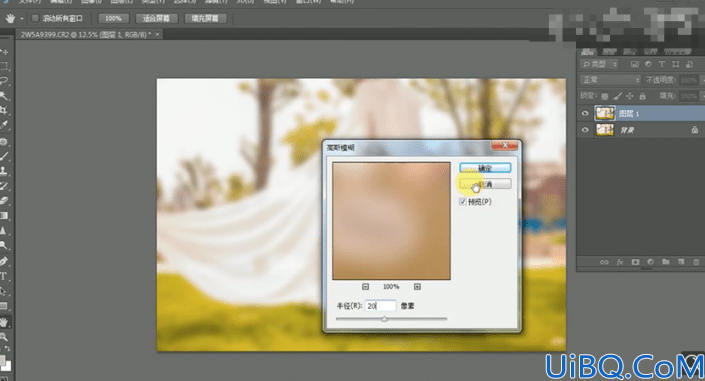The image size is (705, 381).
Task: Swap foreground and background colors
Action: 8,349
